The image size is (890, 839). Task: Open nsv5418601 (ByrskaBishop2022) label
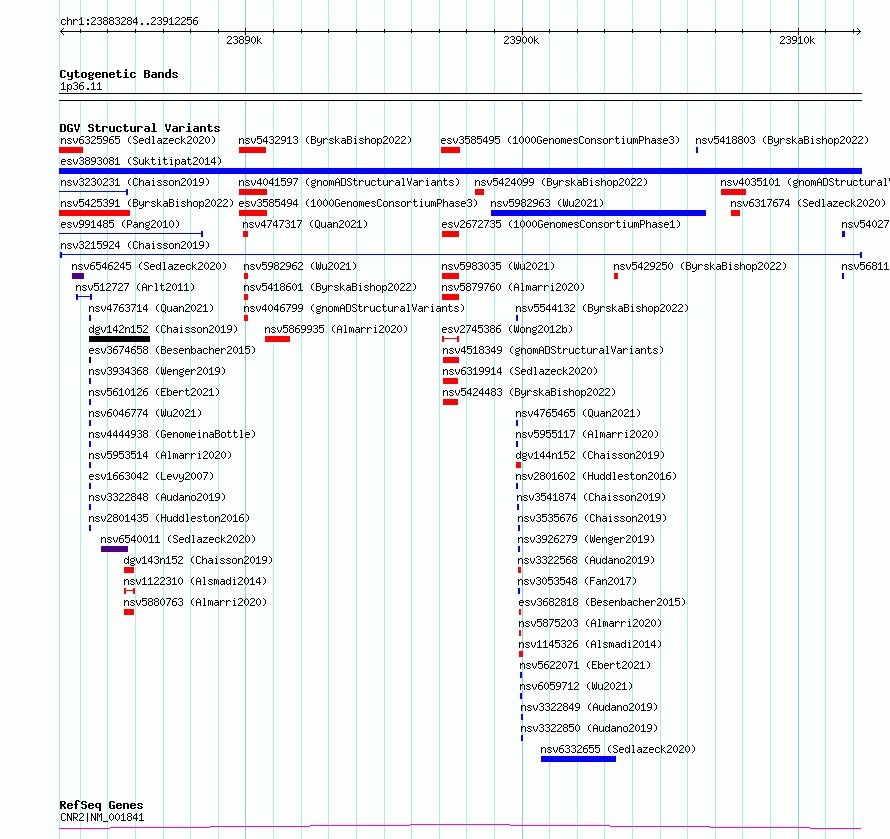330,287
